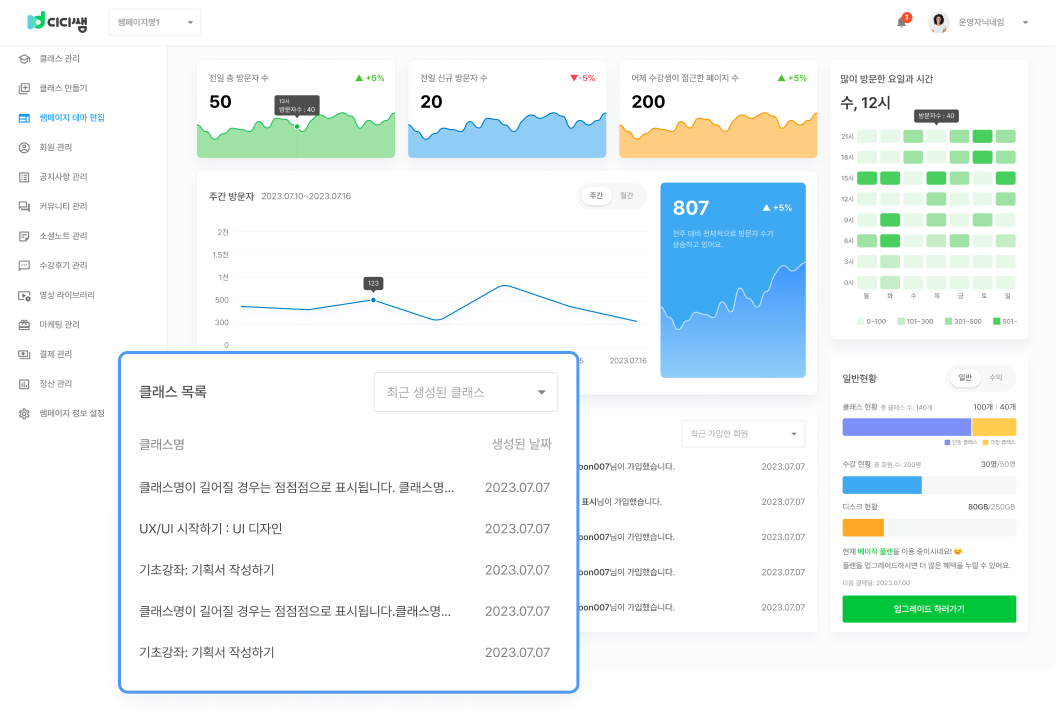
Task: Switch 일반현황 panel to 수익 view
Action: [996, 378]
